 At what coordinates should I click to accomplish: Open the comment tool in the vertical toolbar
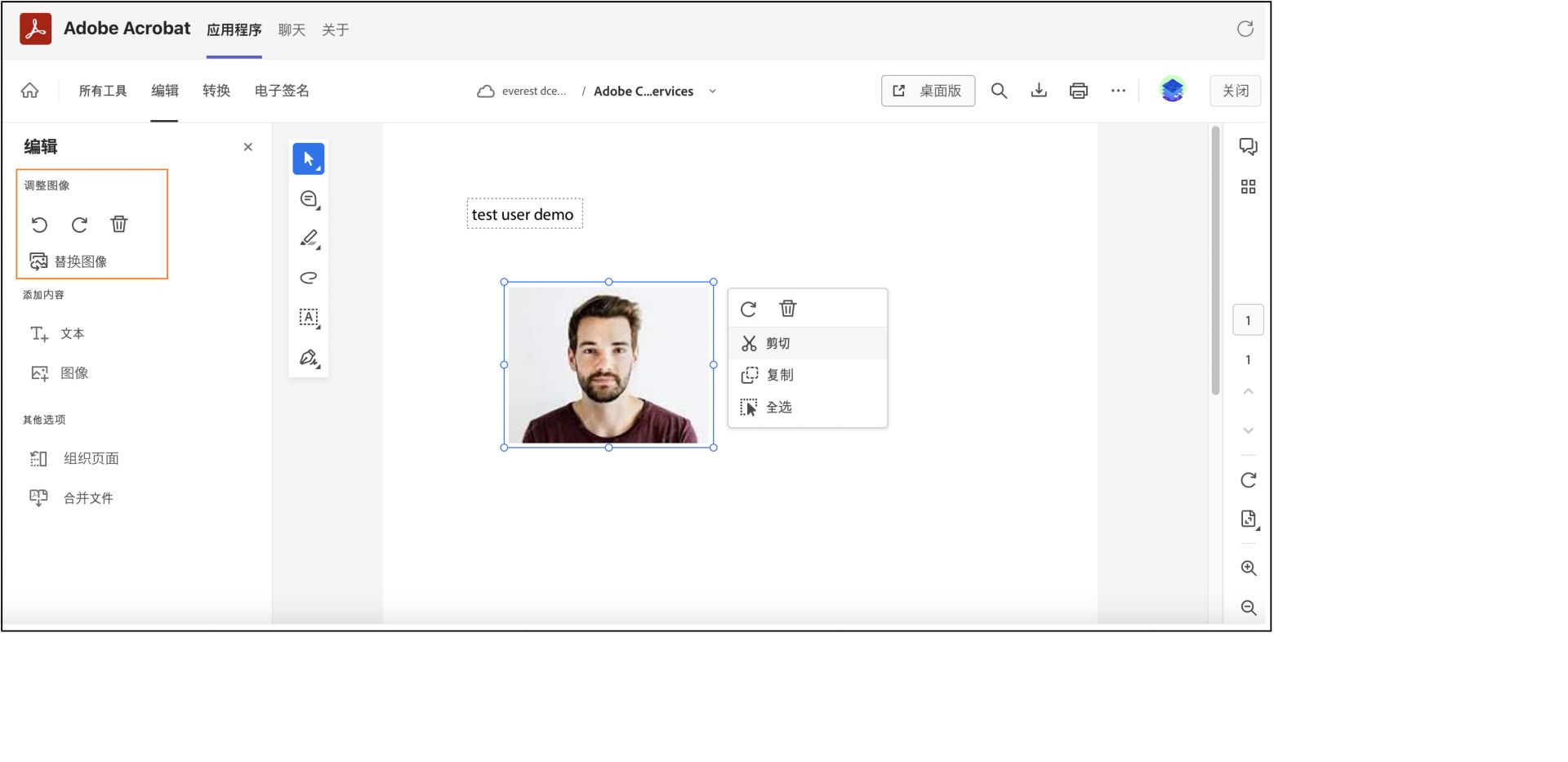[x=309, y=198]
